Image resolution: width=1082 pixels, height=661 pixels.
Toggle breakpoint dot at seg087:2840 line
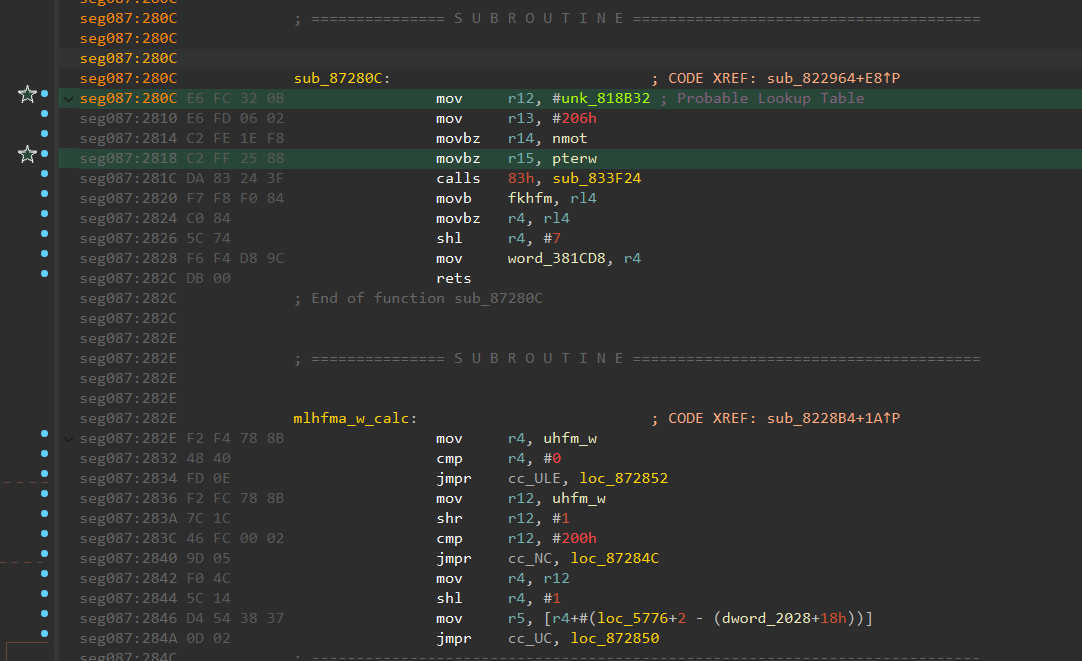click(44, 553)
